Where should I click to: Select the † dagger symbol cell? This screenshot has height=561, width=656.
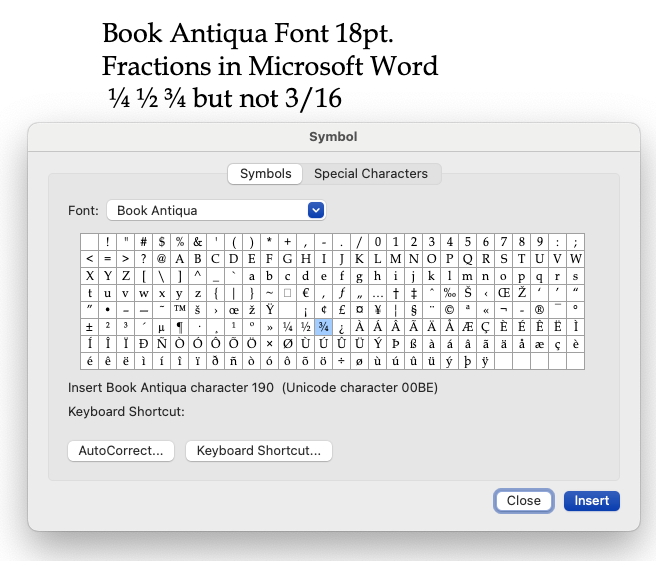tap(395, 293)
